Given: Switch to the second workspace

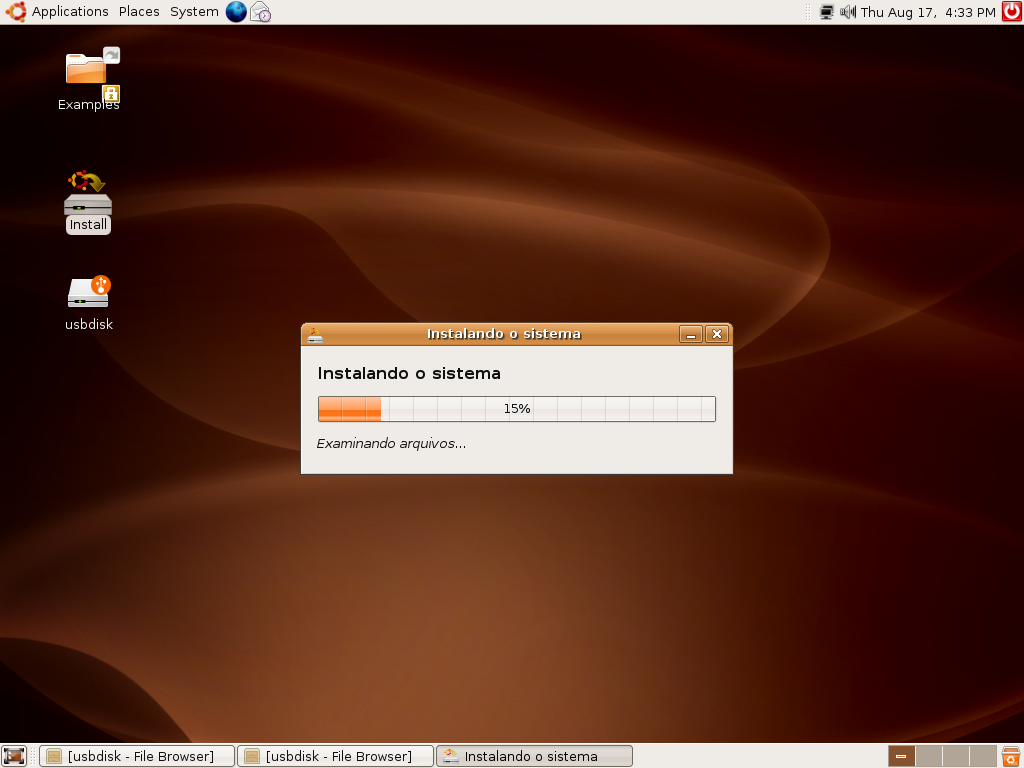Looking at the screenshot, I should point(929,756).
